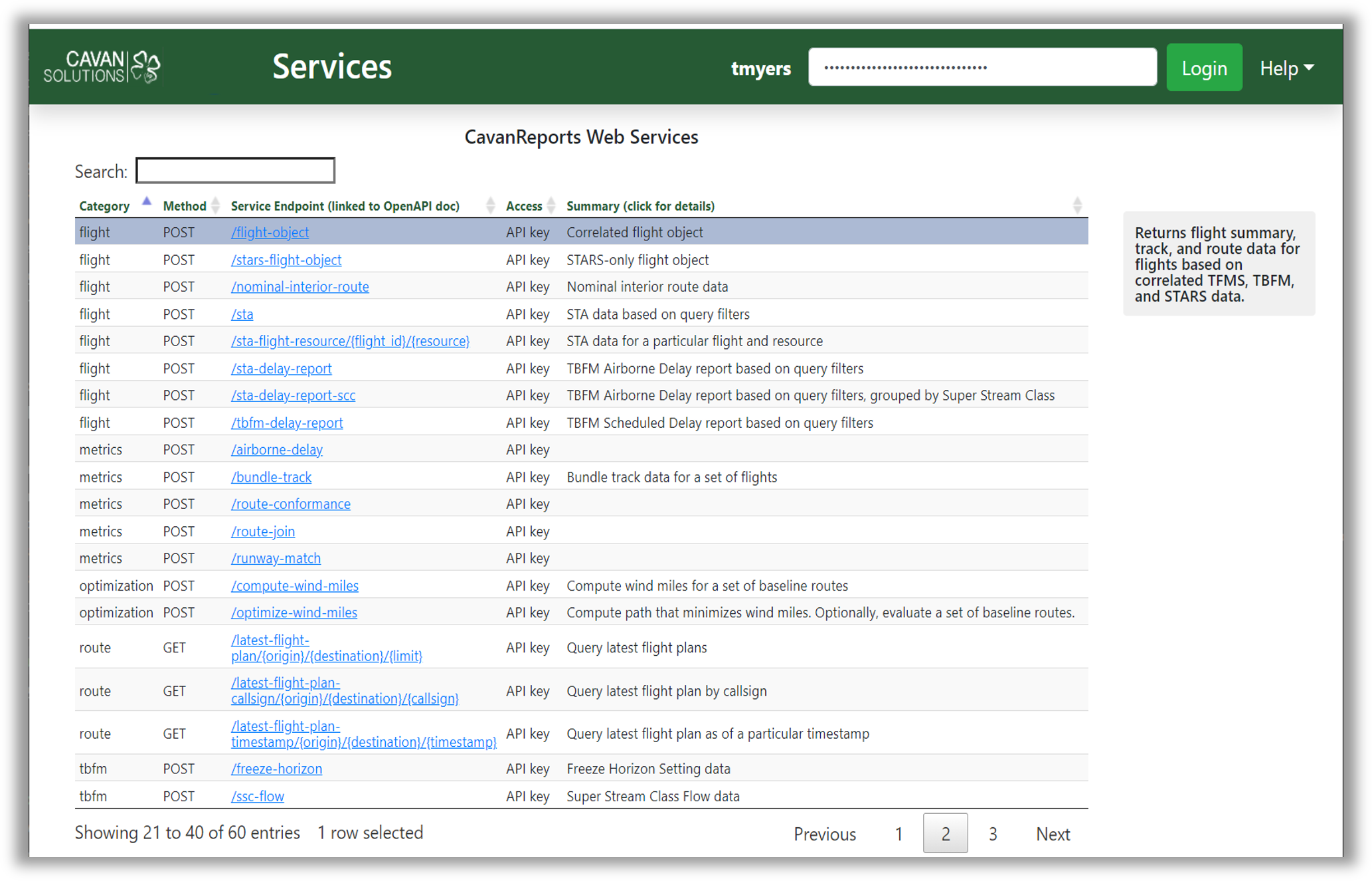Go to Previous page
The image size is (1372, 881).
point(824,834)
